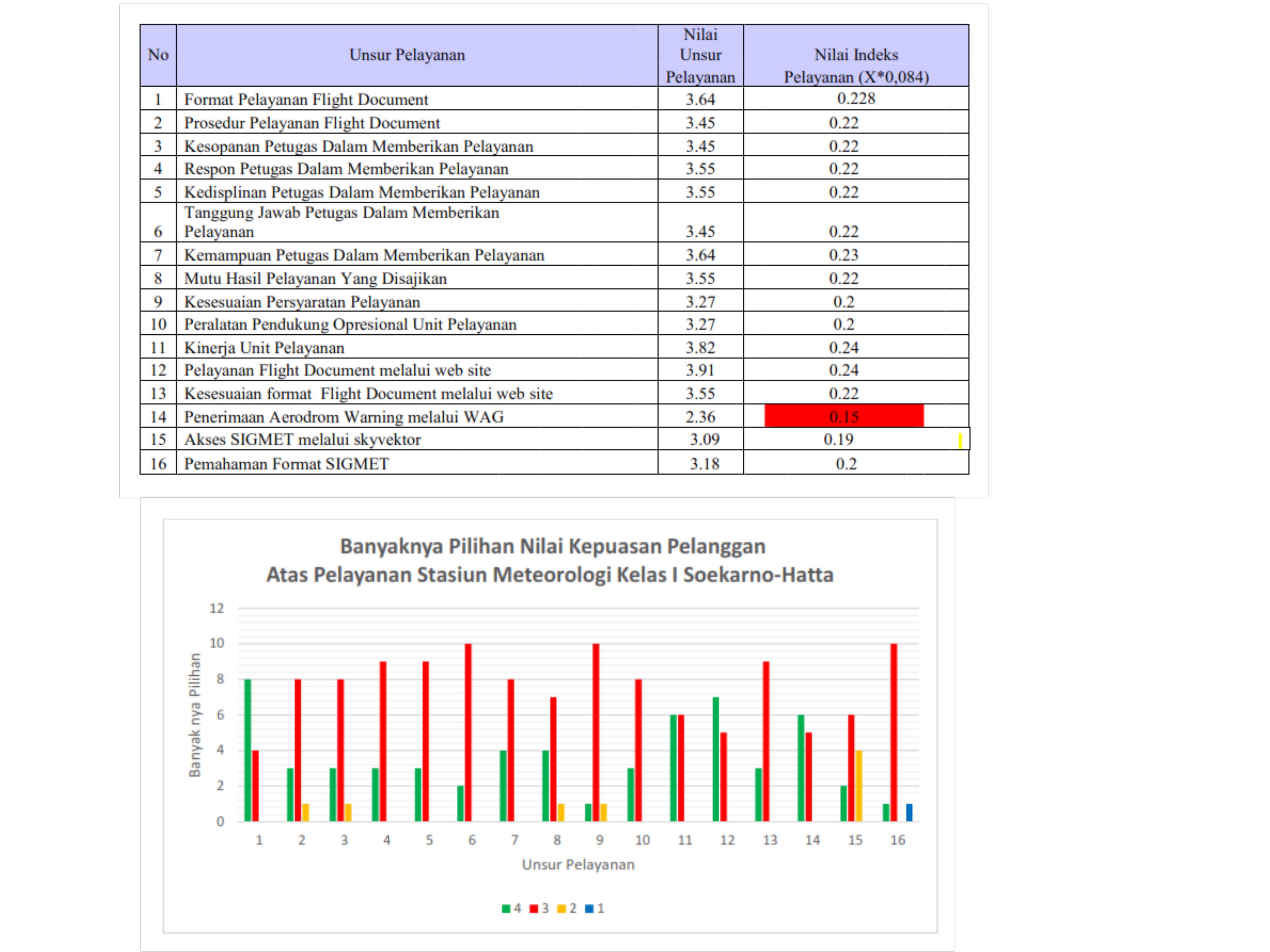The height and width of the screenshot is (952, 1270).
Task: Select the 0.19 index value
Action: tap(838, 439)
